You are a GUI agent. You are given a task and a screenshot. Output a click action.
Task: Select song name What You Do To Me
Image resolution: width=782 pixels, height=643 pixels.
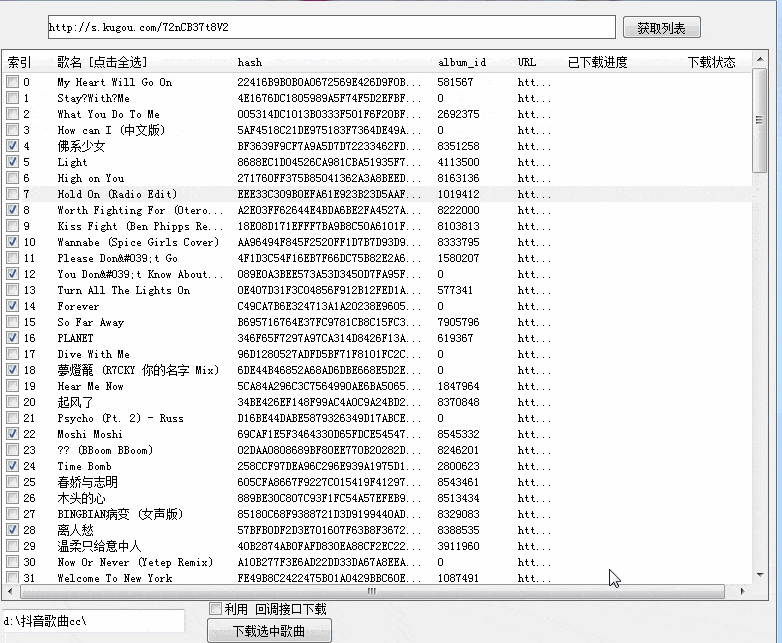108,114
